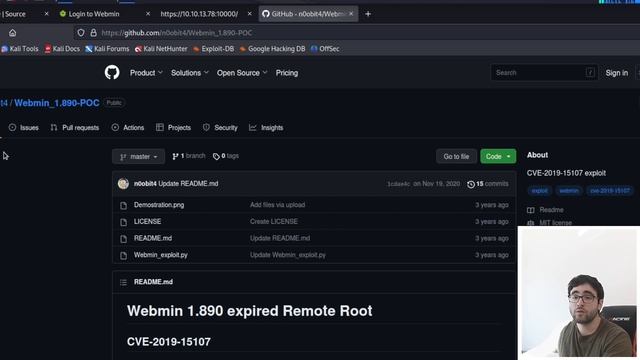
Task: Open the Update README.md latest commit message
Action: click(188, 184)
